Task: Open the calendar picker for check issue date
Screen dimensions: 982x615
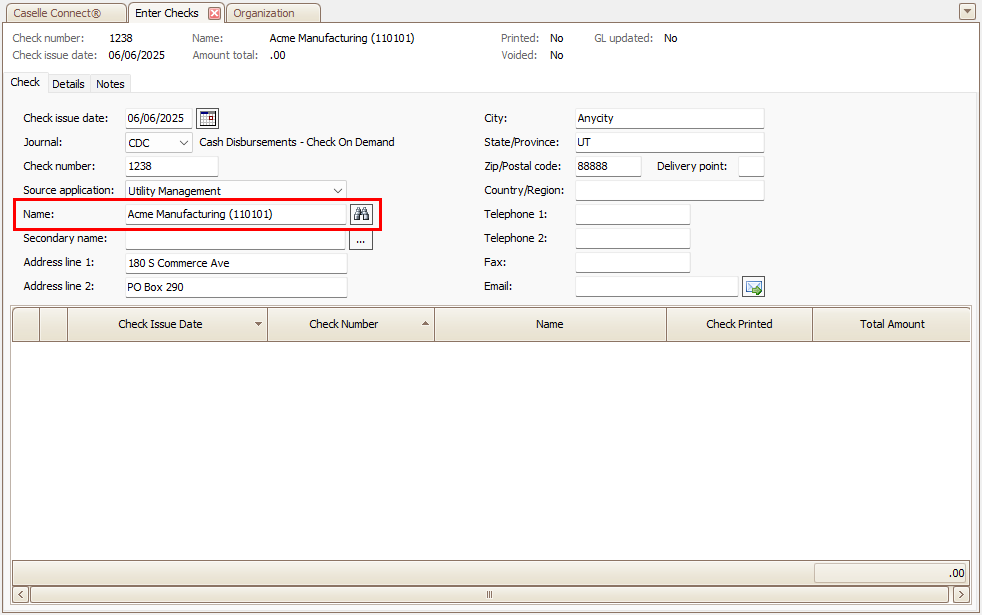Action: pyautogui.click(x=207, y=118)
